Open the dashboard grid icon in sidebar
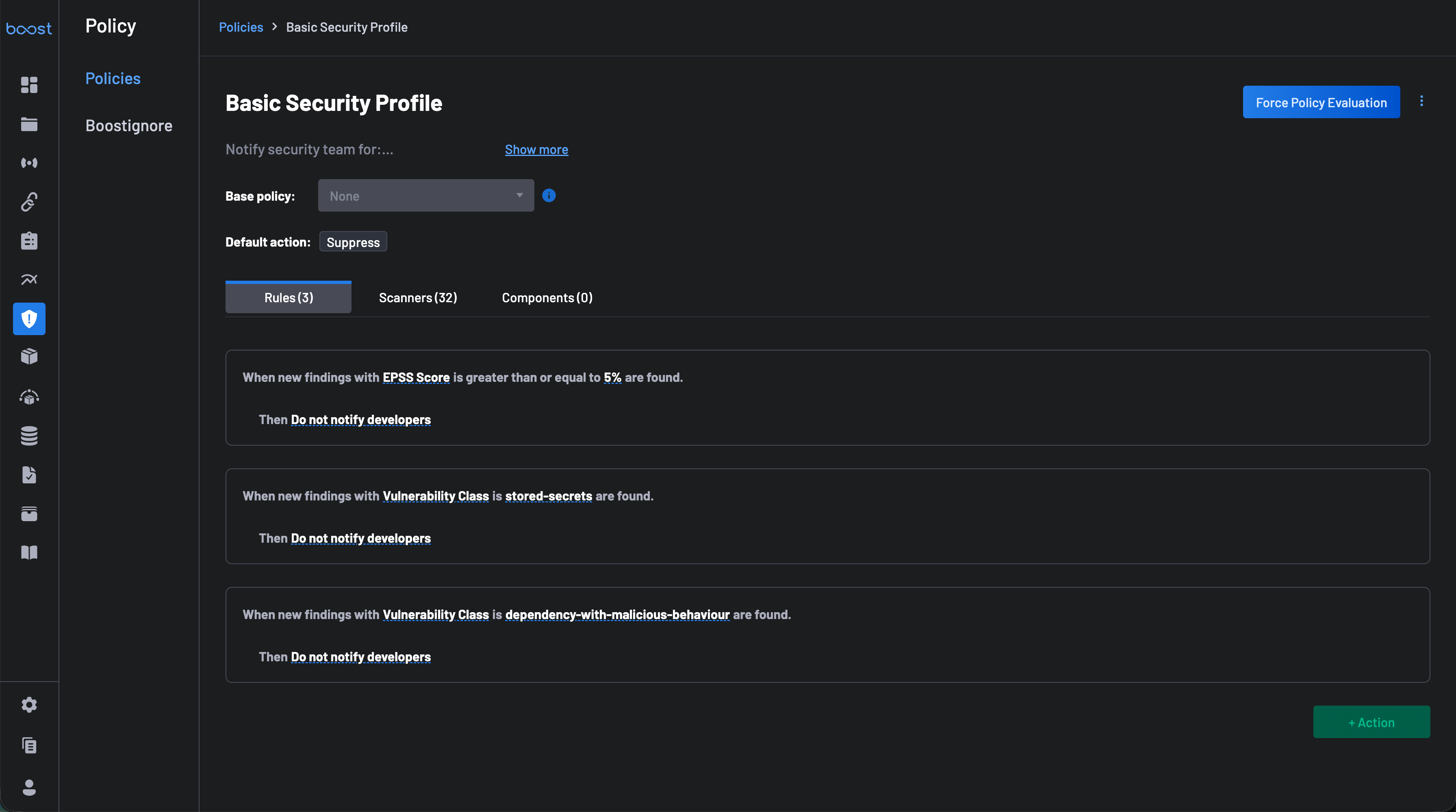The image size is (1456, 812). pos(29,85)
